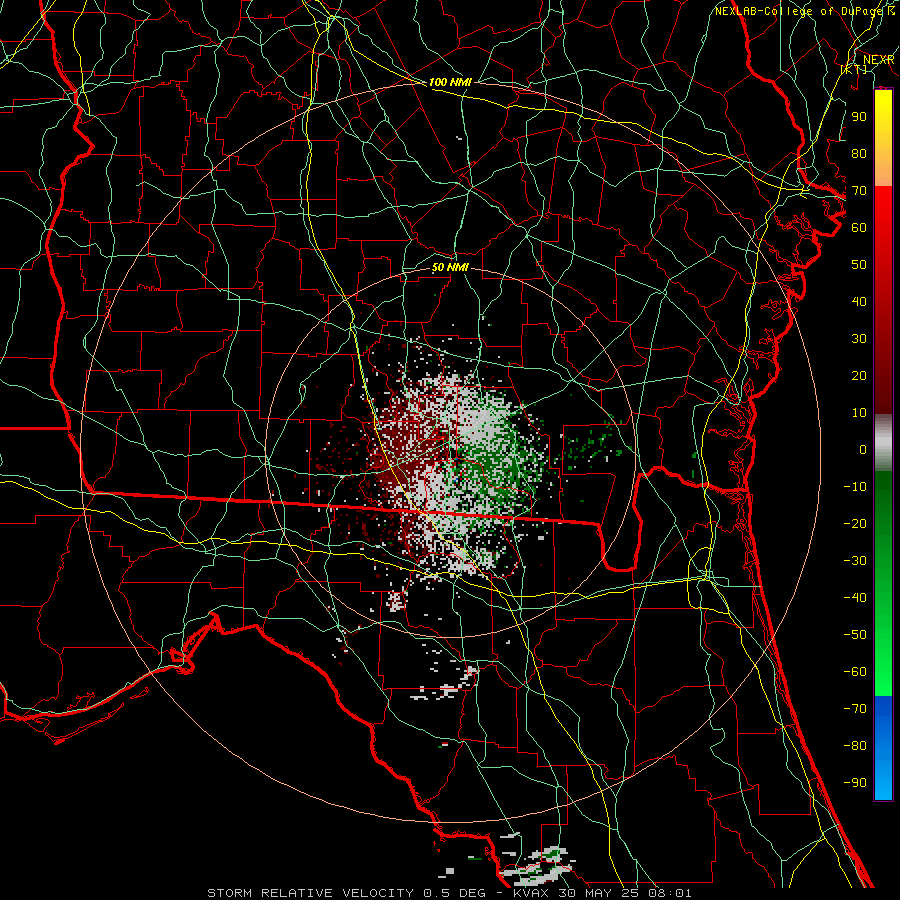This screenshot has width=900, height=900.
Task: Click the -70 value on the velocity scale
Action: (855, 709)
